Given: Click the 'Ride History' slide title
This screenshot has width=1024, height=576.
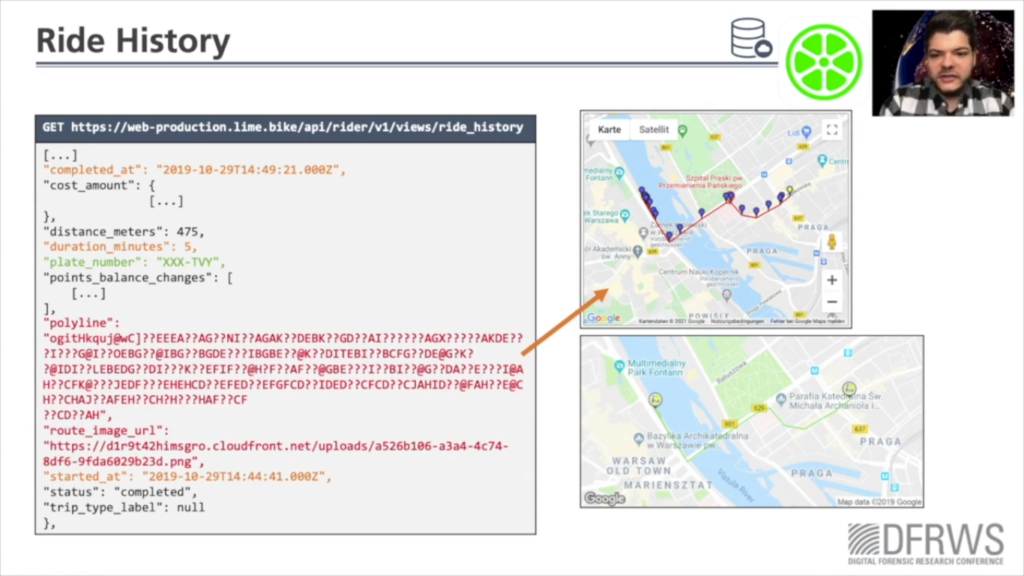Looking at the screenshot, I should [133, 40].
